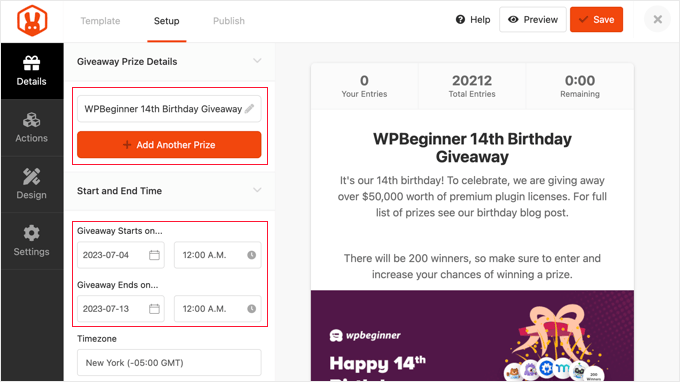Click the Preview button
The height and width of the screenshot is (382, 680).
(x=533, y=20)
